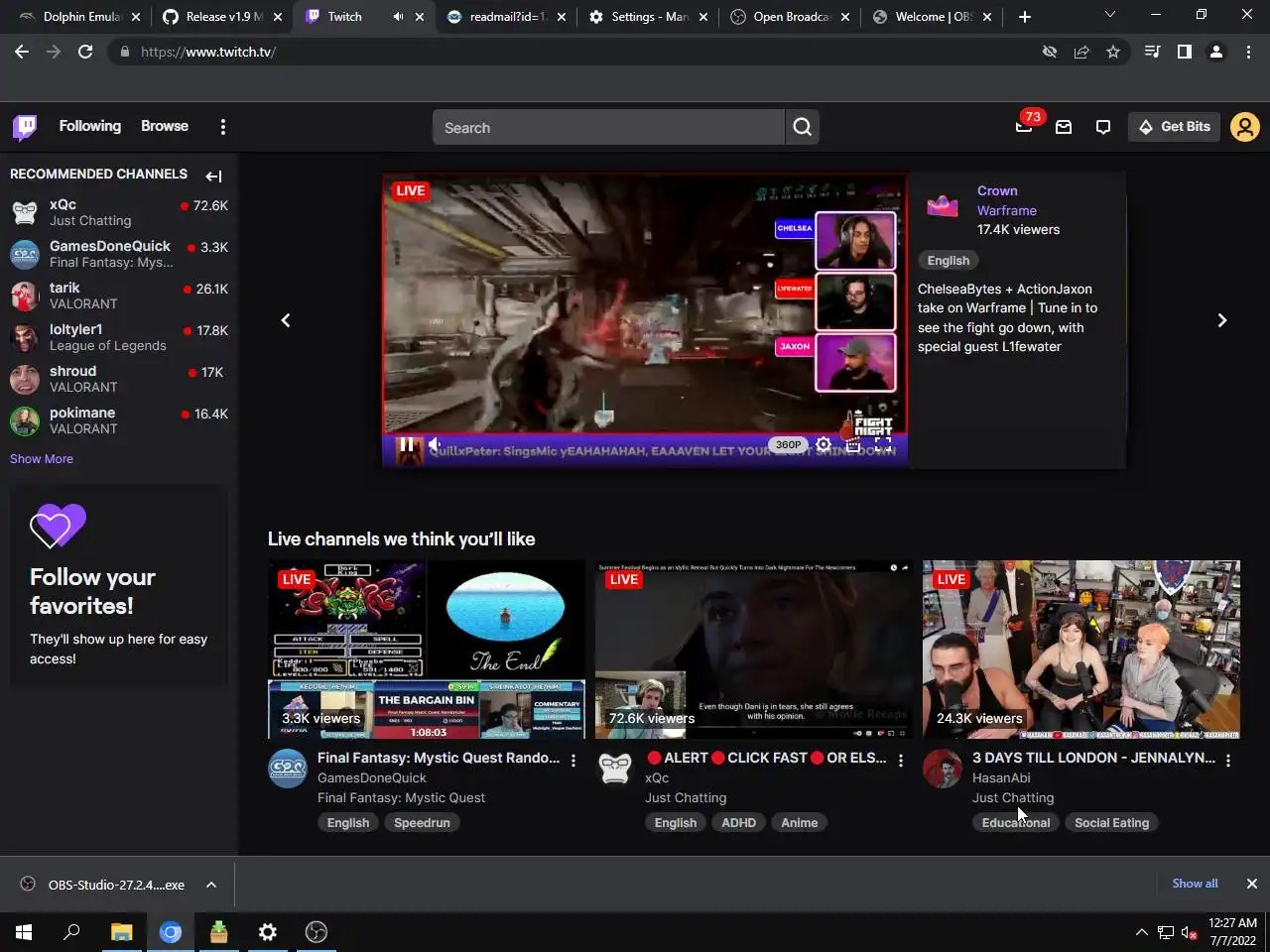The width and height of the screenshot is (1270, 952).
Task: Select the Educational tag
Action: coord(1016,823)
